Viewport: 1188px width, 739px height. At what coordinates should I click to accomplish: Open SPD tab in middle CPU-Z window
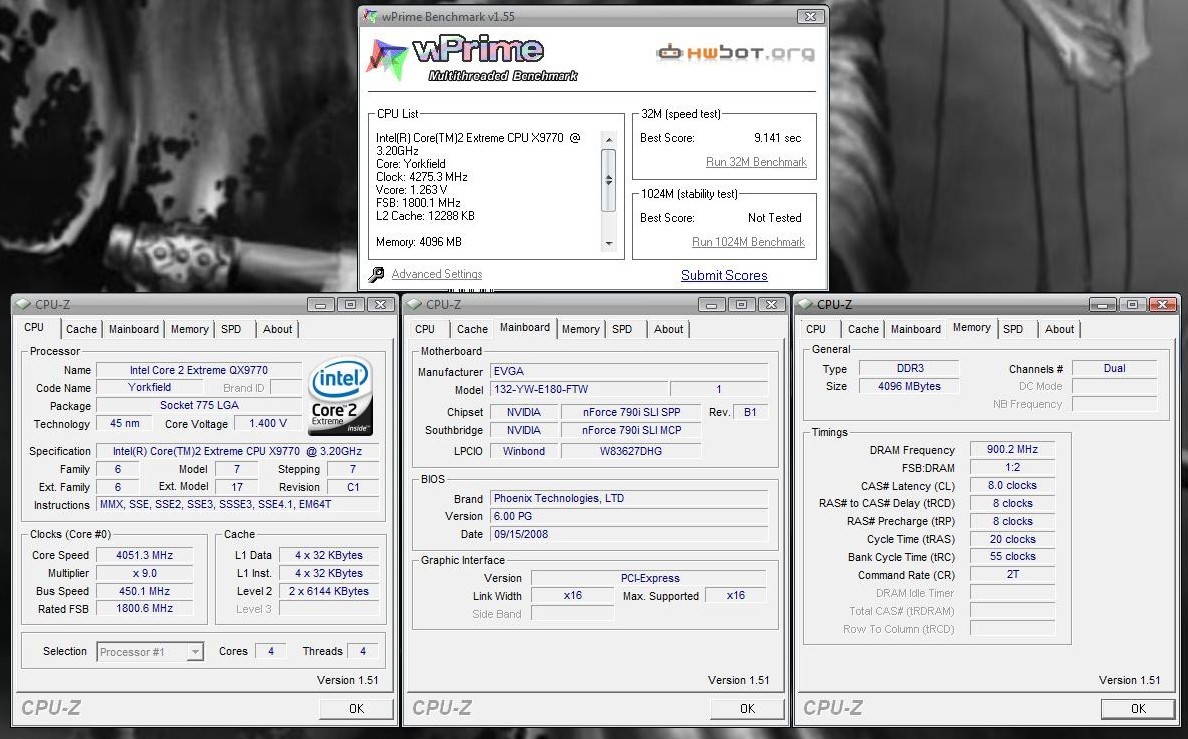622,329
